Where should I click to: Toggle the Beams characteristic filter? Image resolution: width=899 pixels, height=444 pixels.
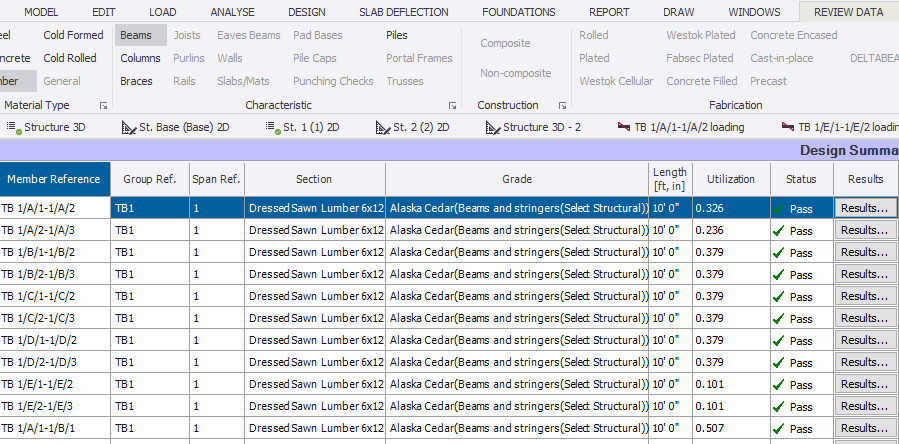pyautogui.click(x=135, y=35)
